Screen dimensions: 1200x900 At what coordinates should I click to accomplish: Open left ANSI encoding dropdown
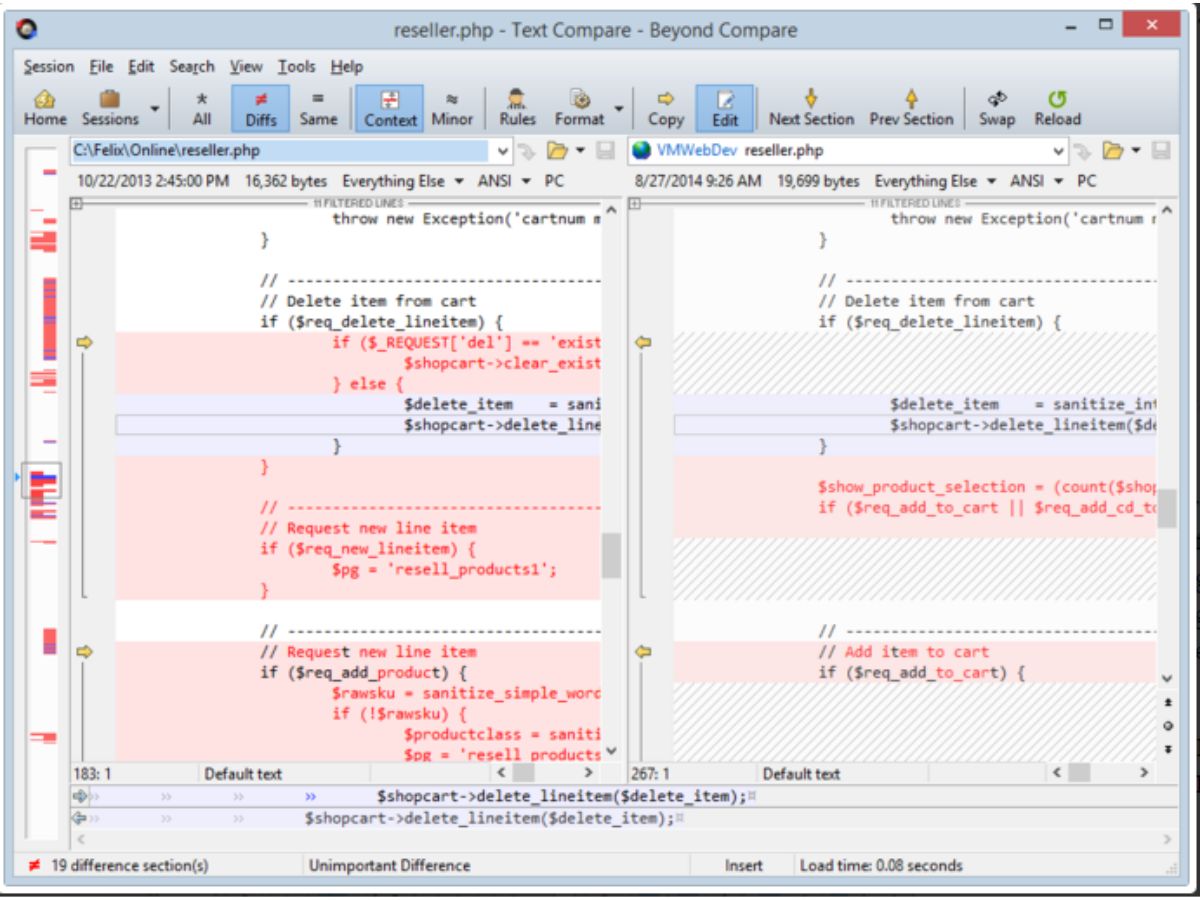tap(505, 182)
